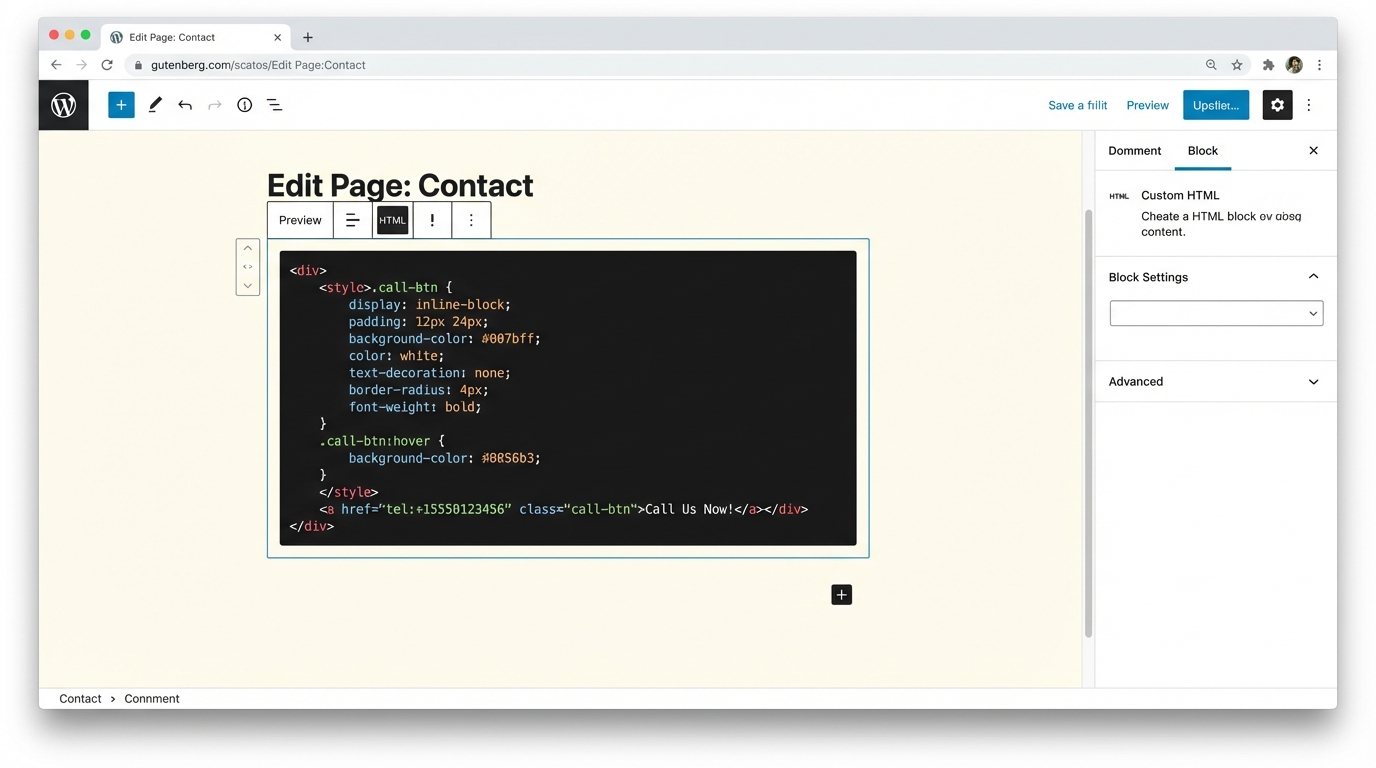Switch to the Block tab

(1202, 150)
